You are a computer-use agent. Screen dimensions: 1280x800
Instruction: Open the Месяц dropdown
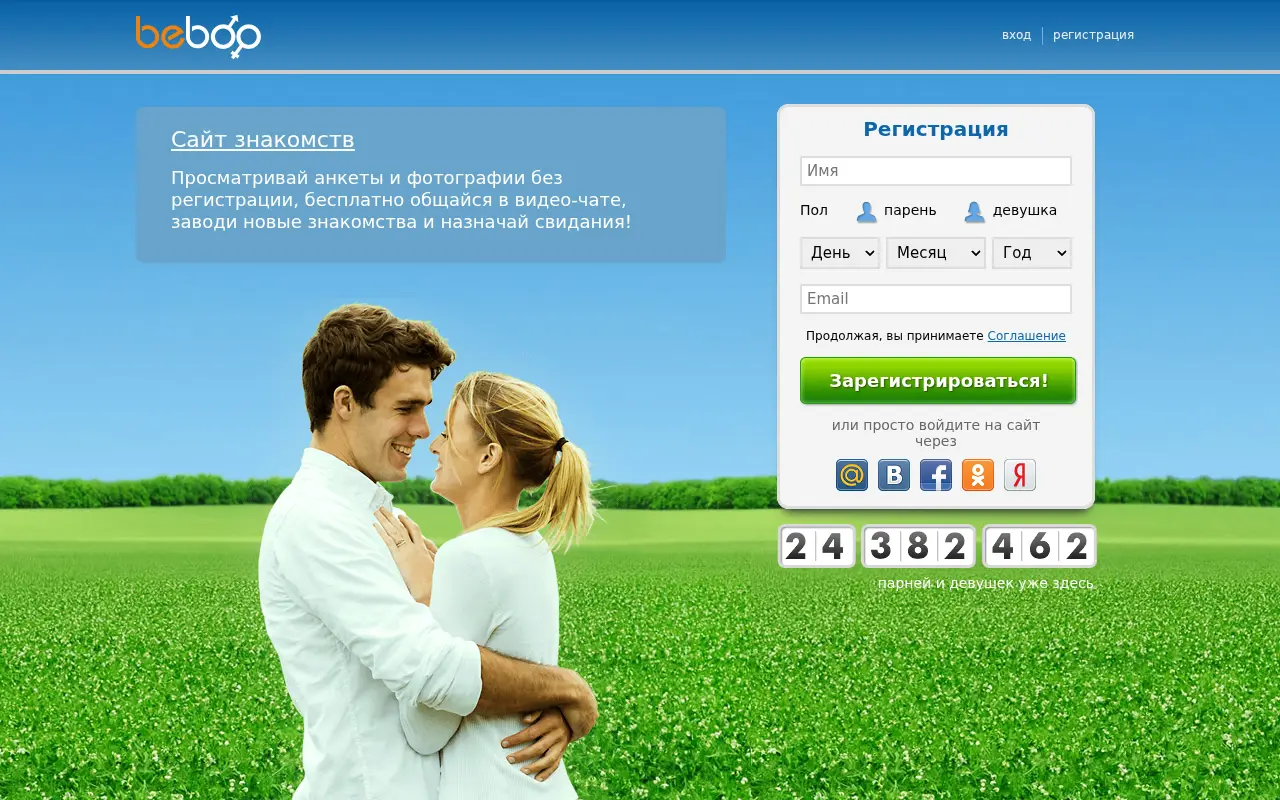pyautogui.click(x=936, y=253)
